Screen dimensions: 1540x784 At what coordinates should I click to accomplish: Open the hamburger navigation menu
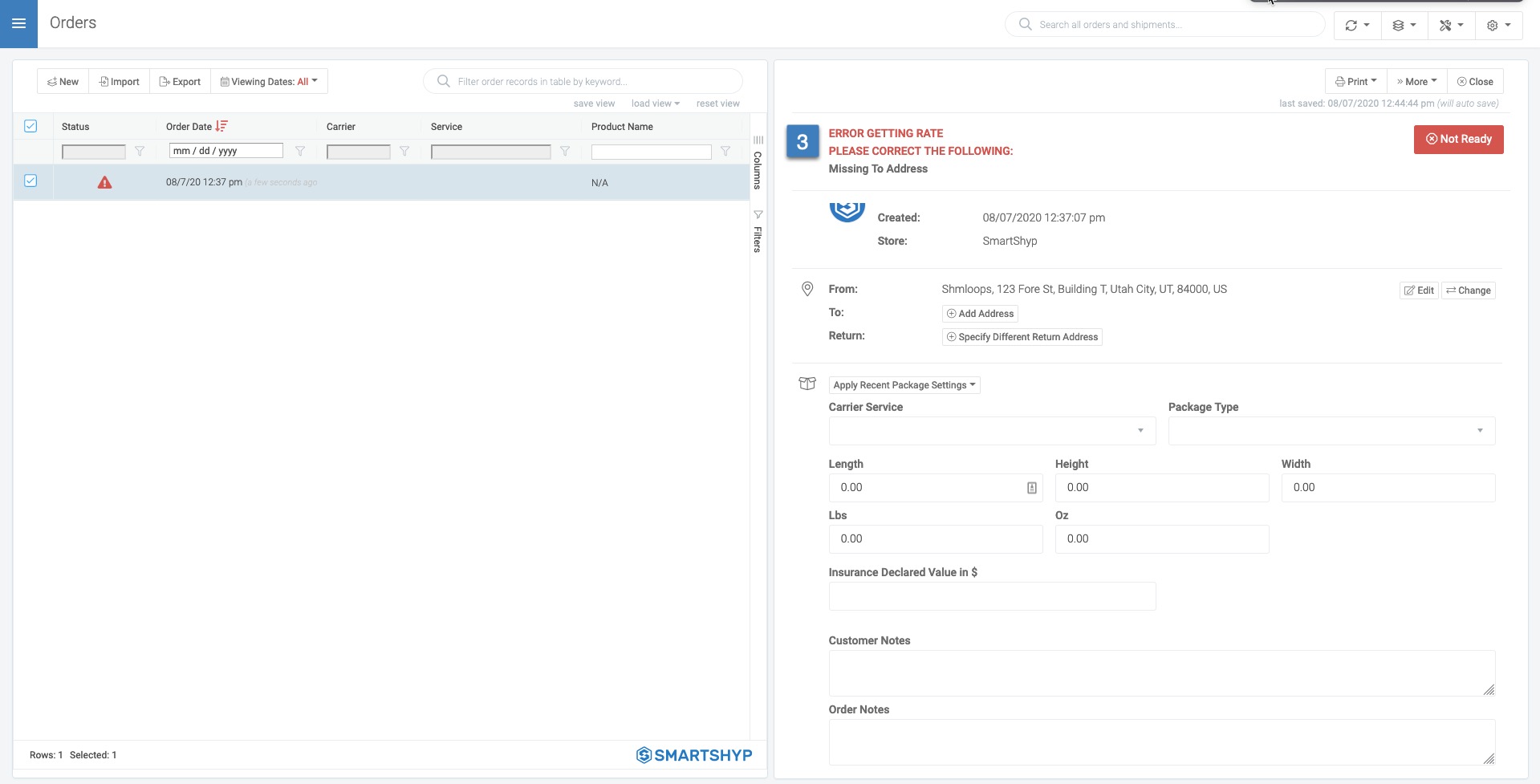pyautogui.click(x=18, y=23)
